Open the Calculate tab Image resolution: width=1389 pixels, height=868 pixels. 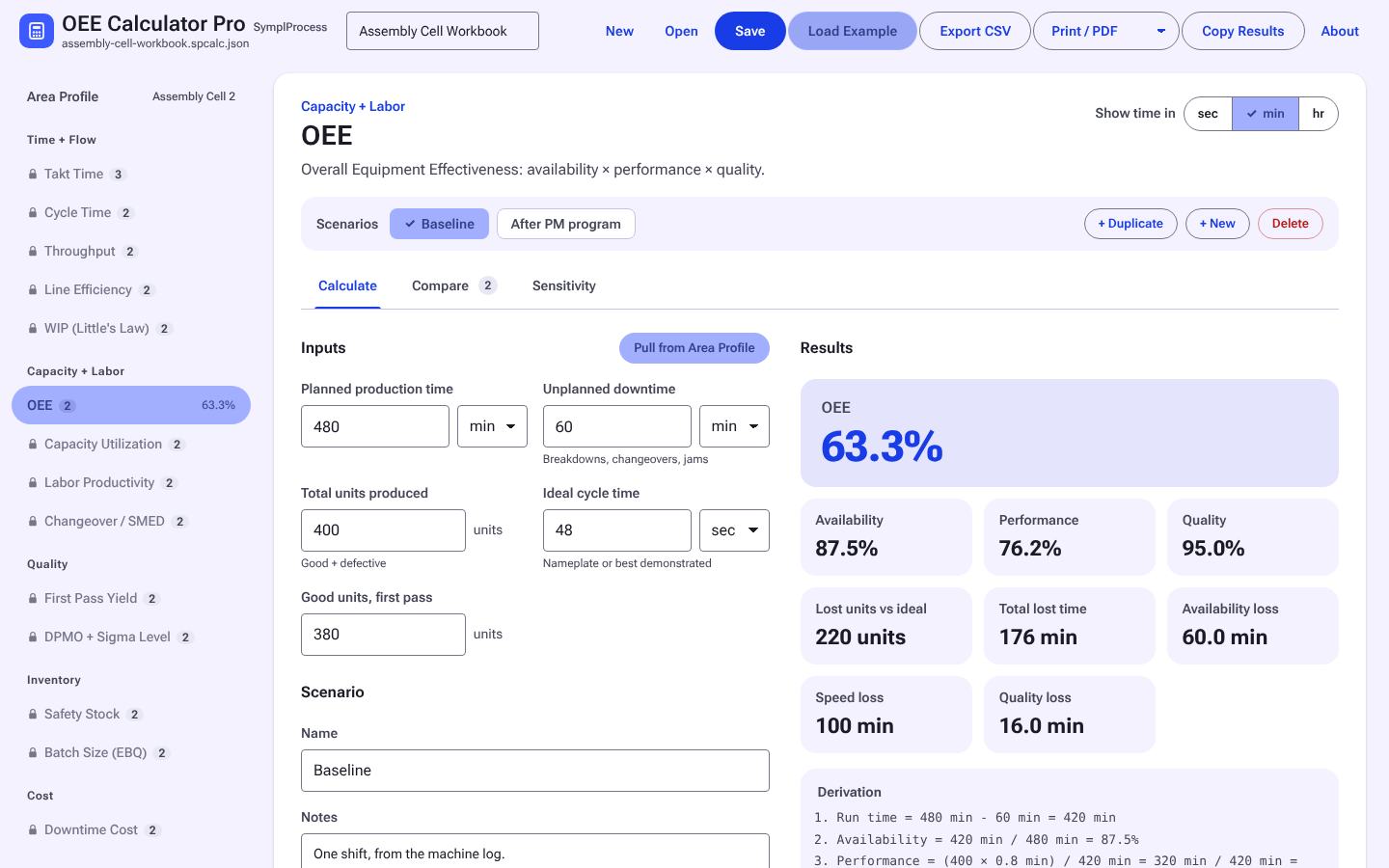(x=347, y=286)
